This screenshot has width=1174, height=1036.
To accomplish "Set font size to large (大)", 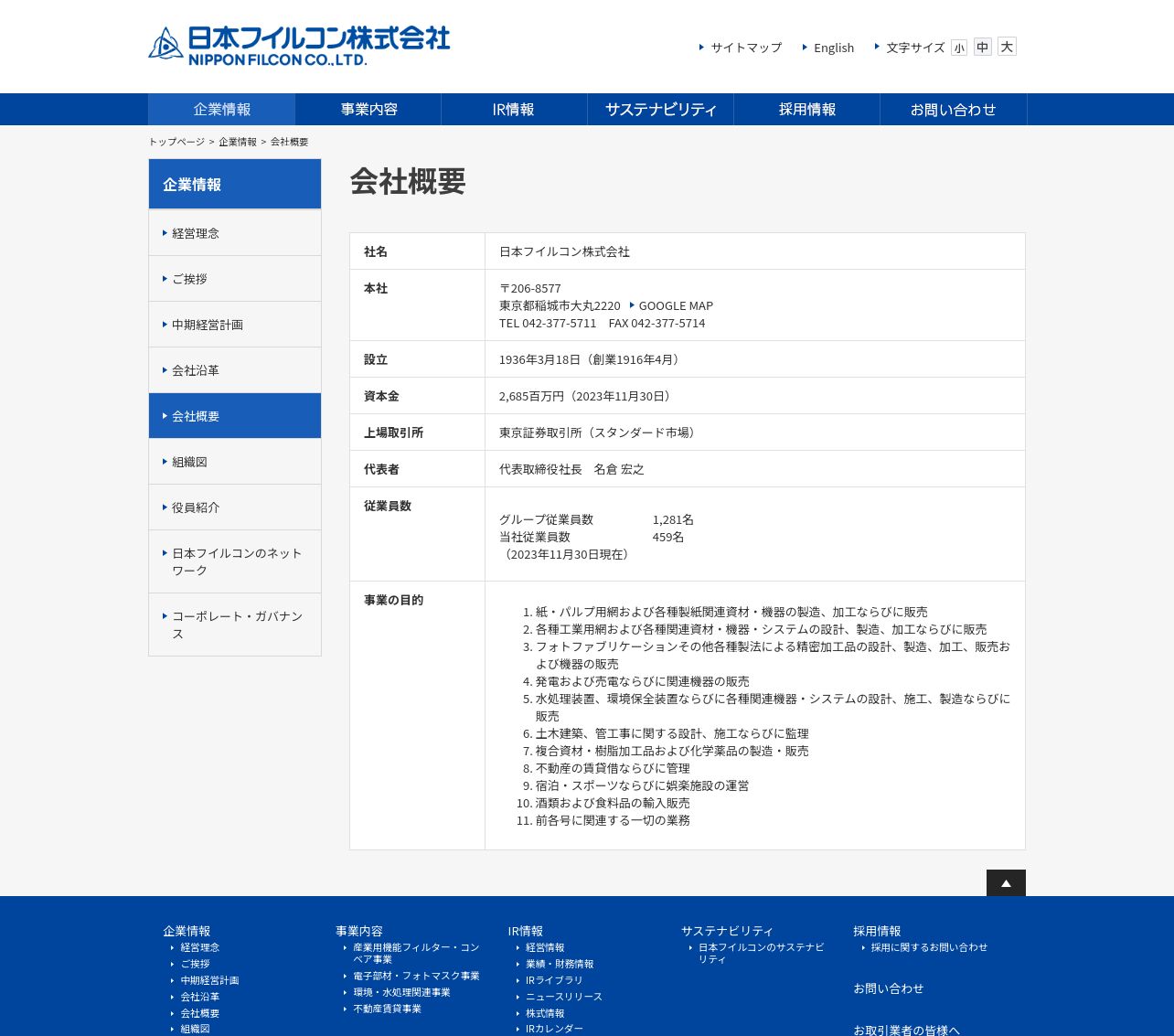I will point(1007,46).
